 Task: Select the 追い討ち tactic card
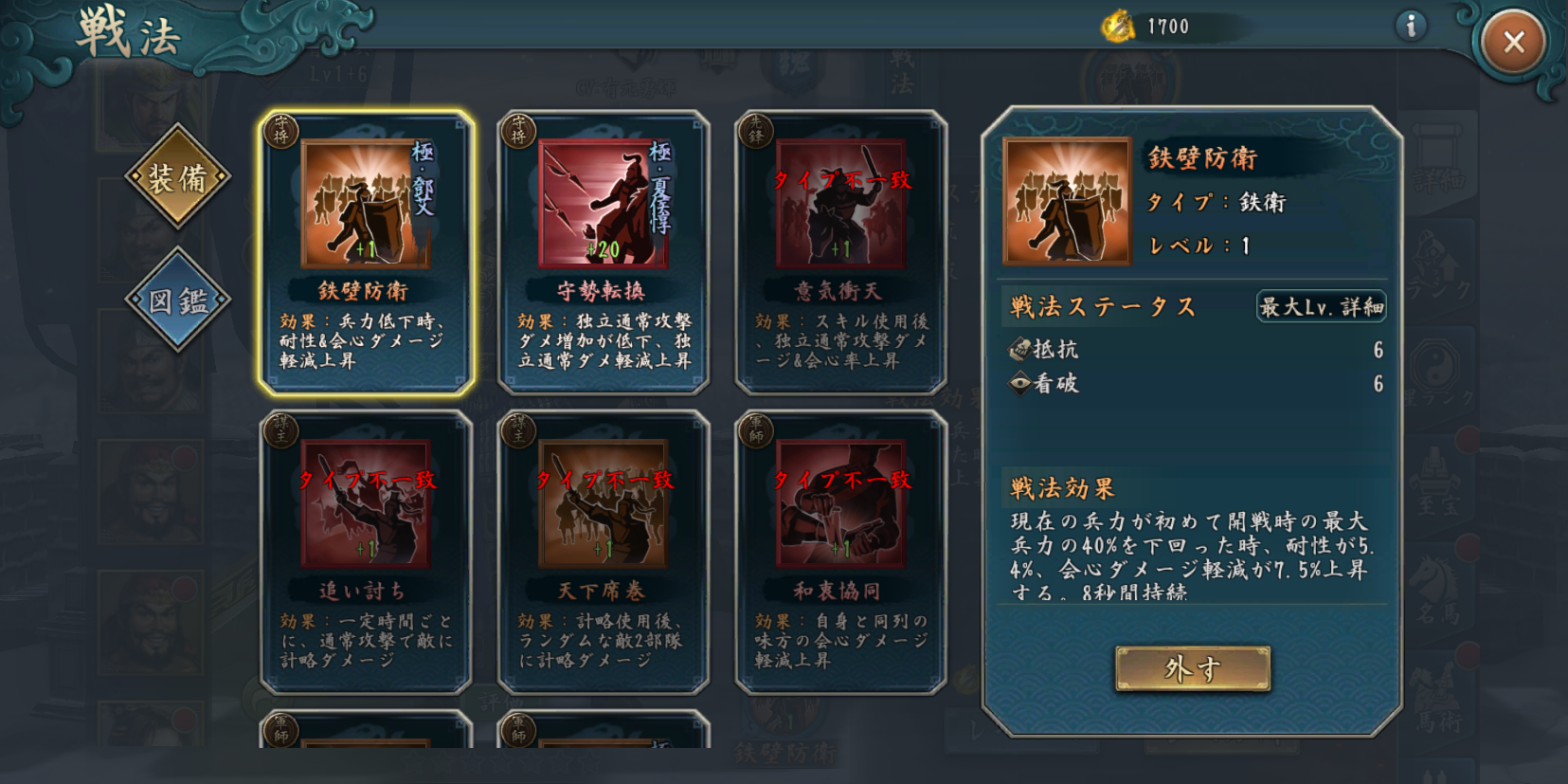366,552
